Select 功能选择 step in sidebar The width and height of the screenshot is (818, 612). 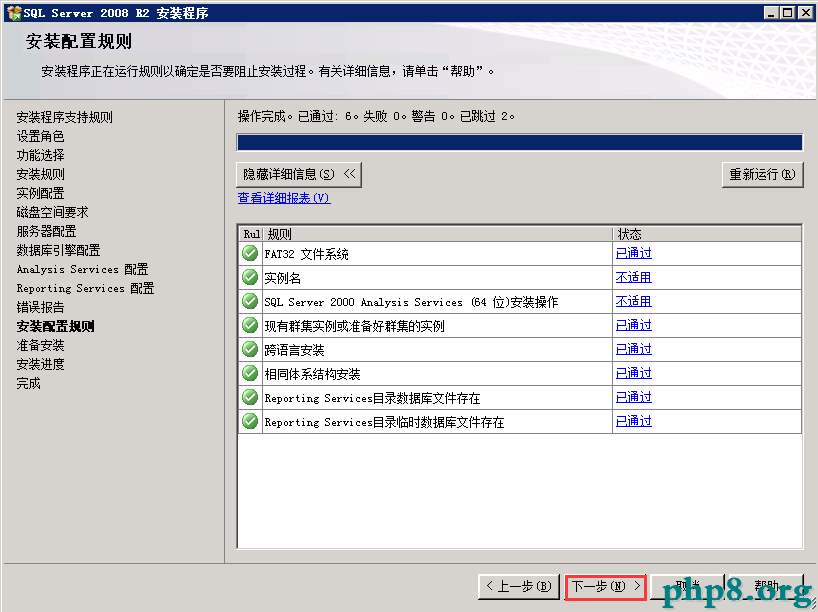click(x=41, y=155)
